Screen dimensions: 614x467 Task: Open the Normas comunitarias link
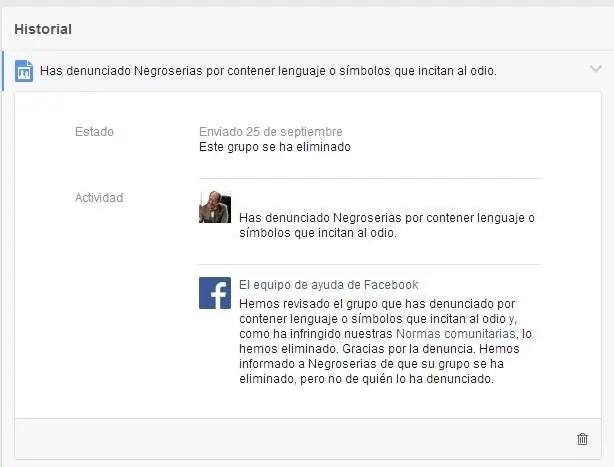tap(455, 334)
